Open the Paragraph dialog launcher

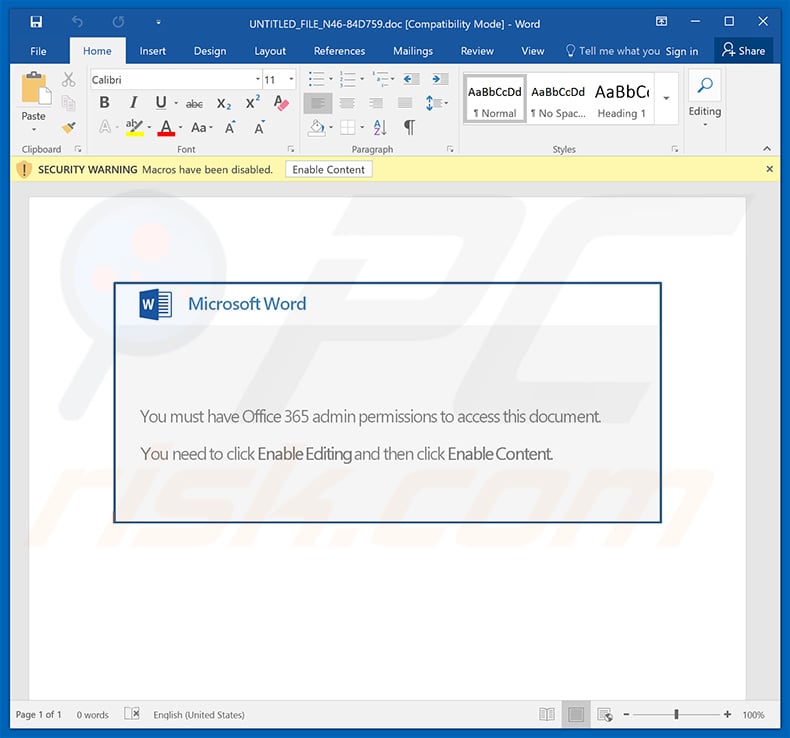tap(450, 149)
